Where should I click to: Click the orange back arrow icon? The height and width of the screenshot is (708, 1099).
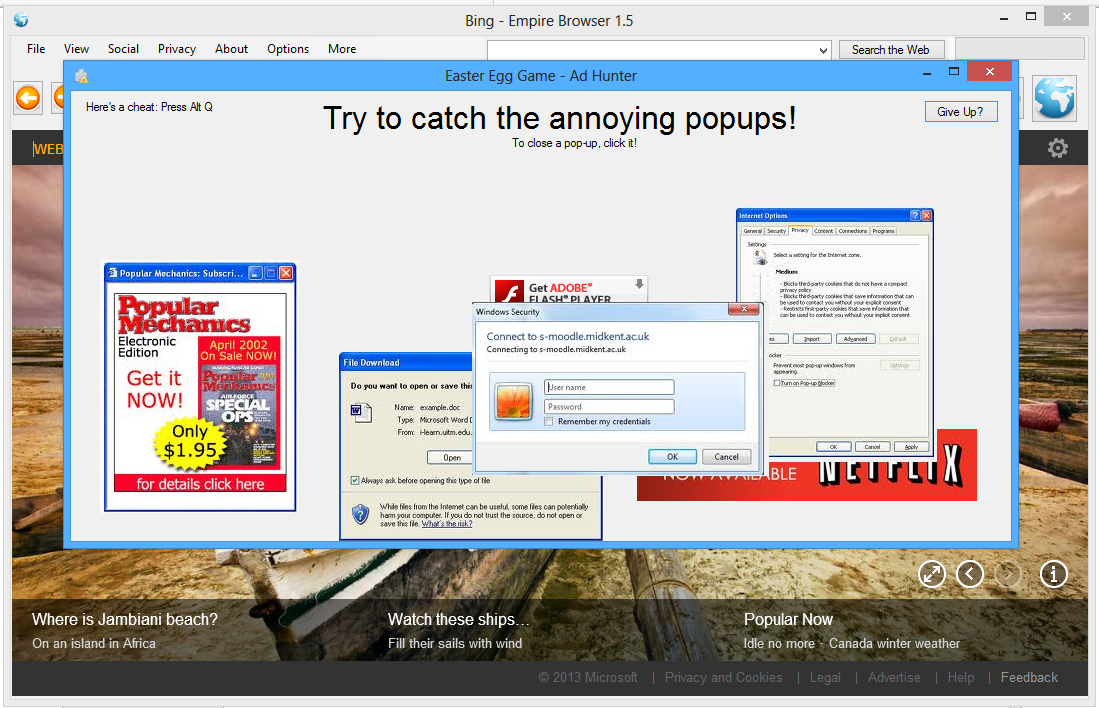coord(27,98)
